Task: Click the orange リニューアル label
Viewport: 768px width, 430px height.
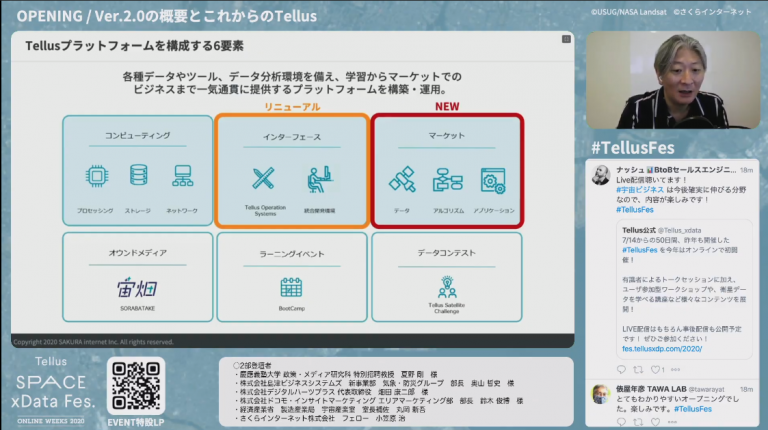Action: (292, 107)
